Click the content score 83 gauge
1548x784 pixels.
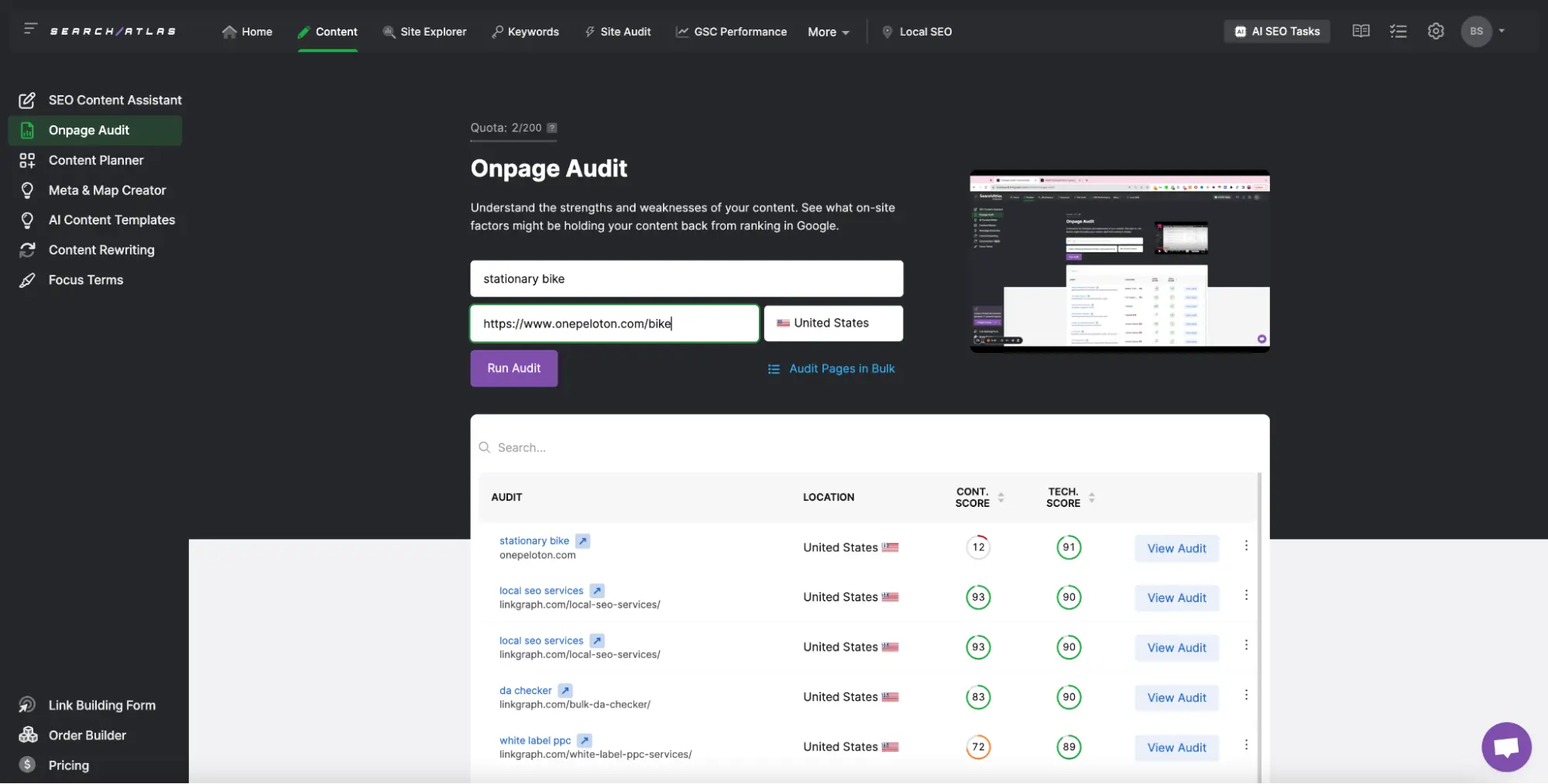(x=978, y=697)
